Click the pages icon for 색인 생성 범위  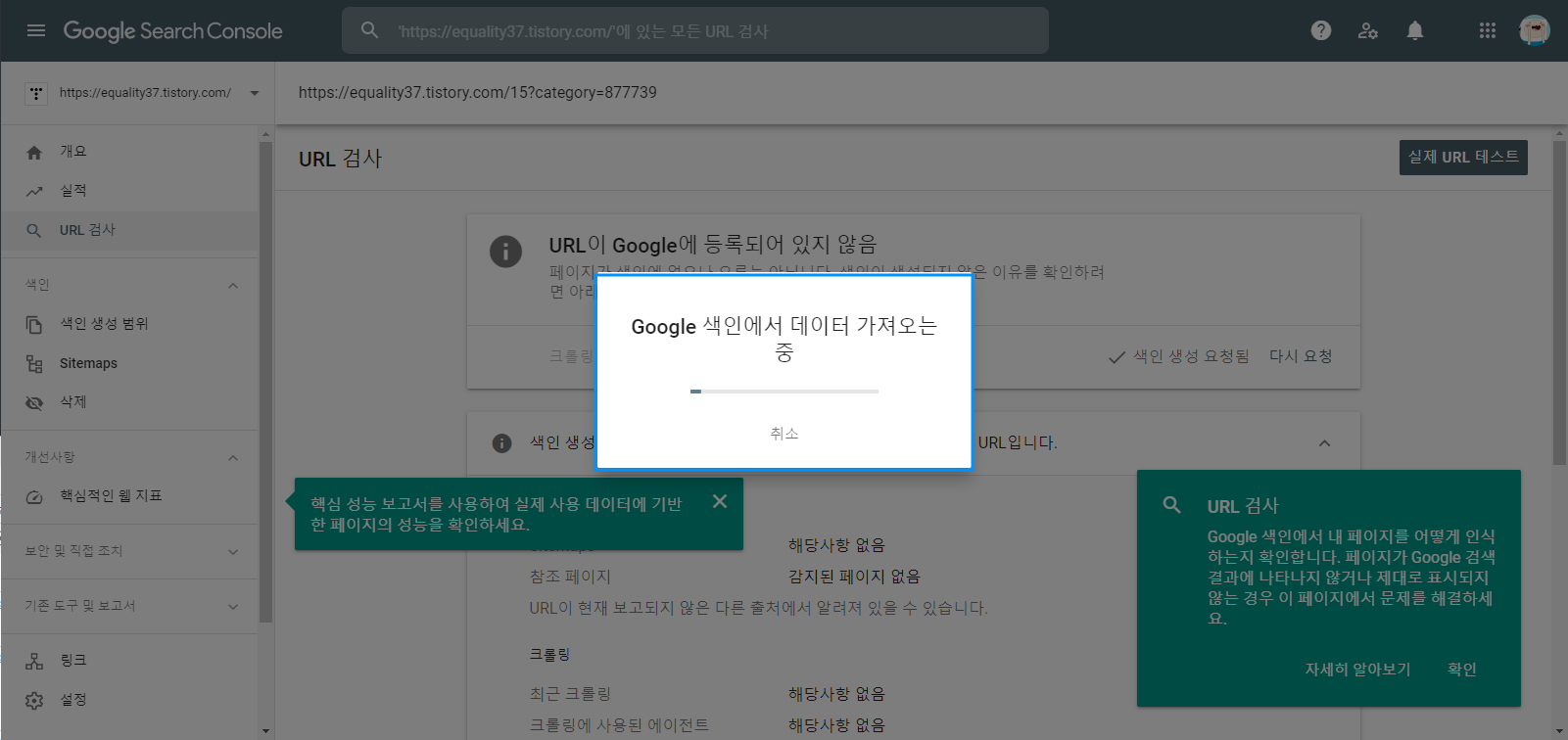click(x=34, y=325)
